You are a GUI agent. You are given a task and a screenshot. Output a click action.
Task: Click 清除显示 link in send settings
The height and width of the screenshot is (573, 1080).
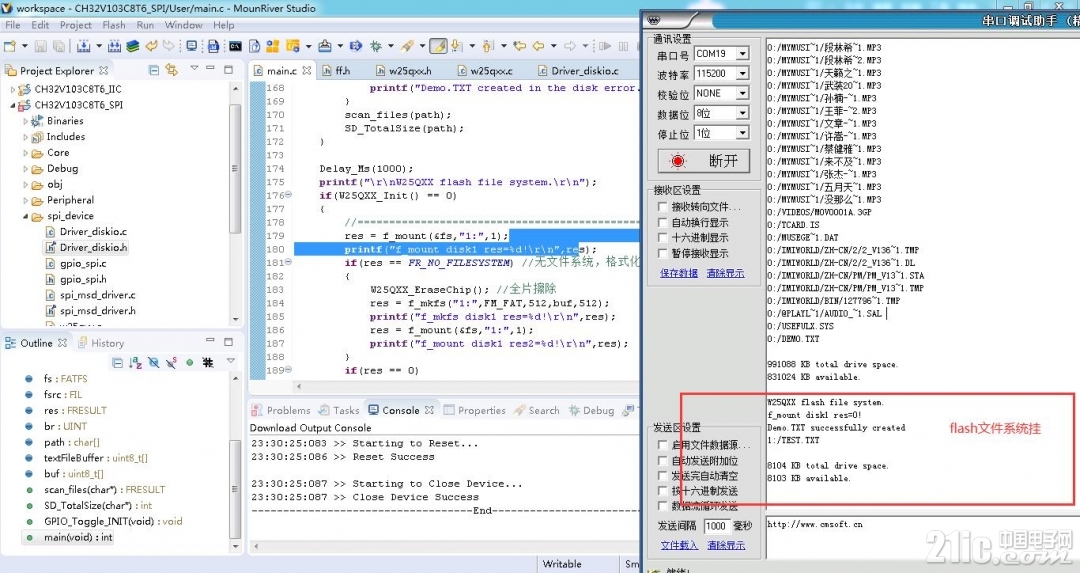726,545
